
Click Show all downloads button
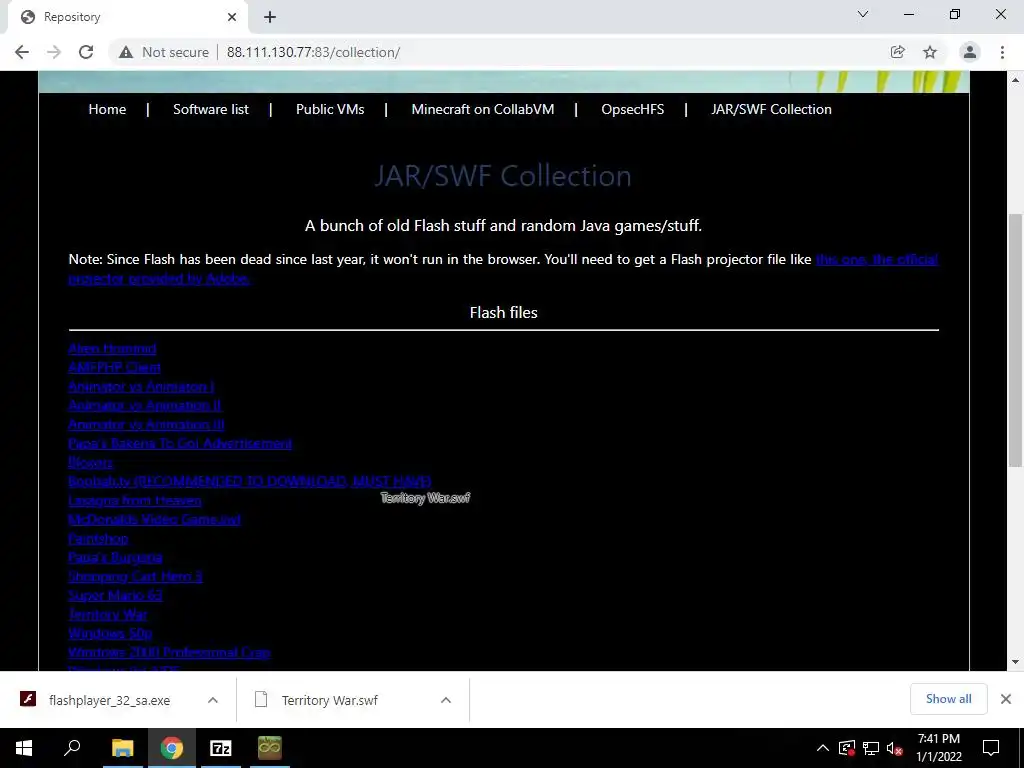[948, 699]
